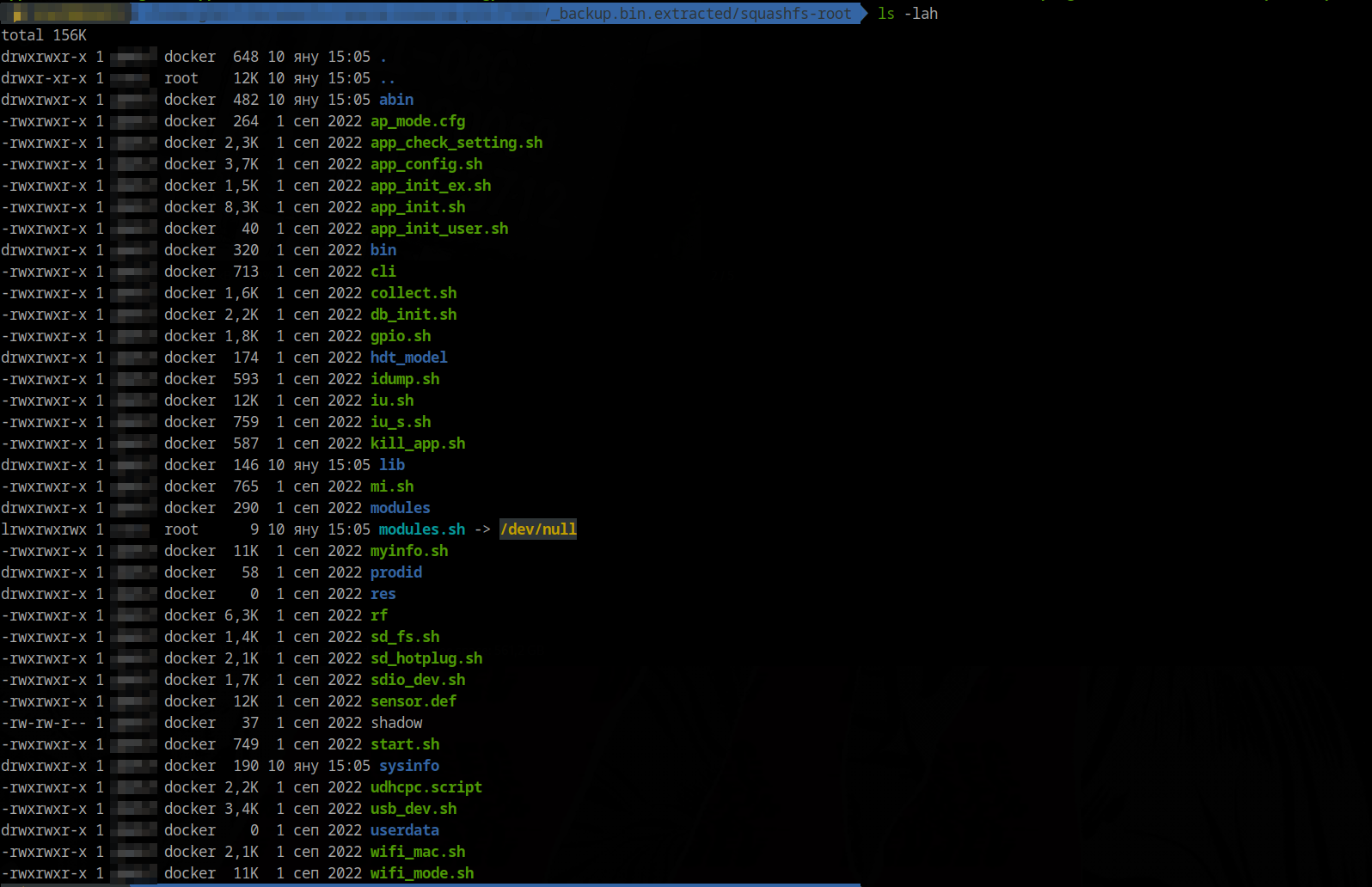Click the userdata directory name
Viewport: 1372px width, 887px height.
tap(405, 830)
